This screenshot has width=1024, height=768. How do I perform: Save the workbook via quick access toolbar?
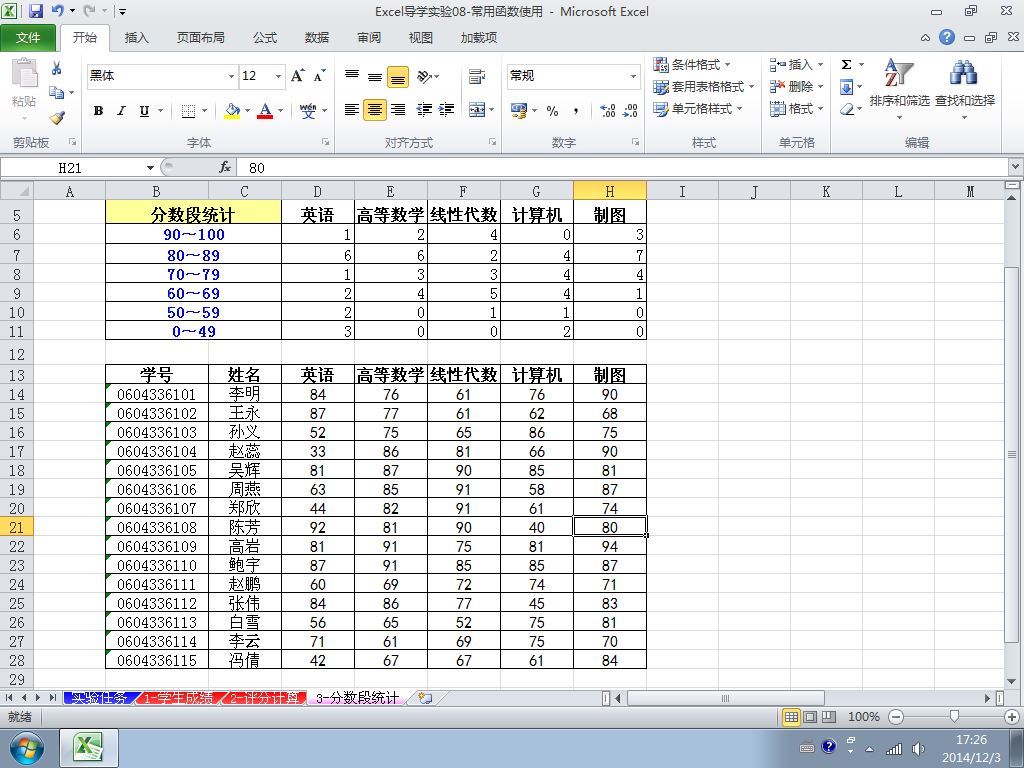[35, 11]
